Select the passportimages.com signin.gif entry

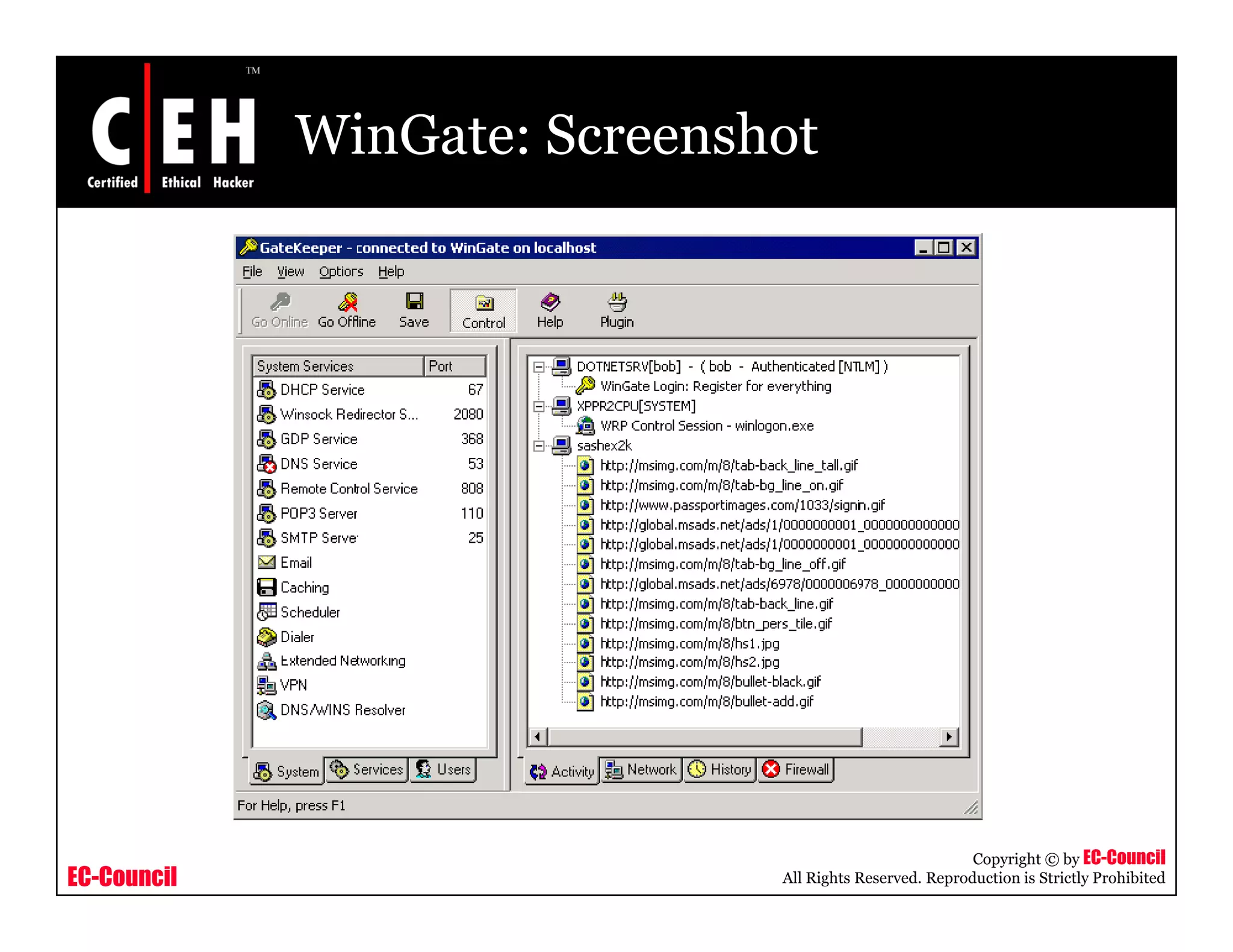click(742, 505)
